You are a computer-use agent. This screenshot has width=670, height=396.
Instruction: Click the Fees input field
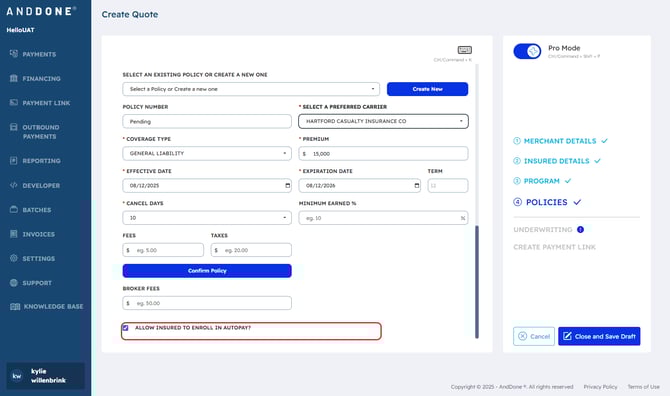(163, 250)
